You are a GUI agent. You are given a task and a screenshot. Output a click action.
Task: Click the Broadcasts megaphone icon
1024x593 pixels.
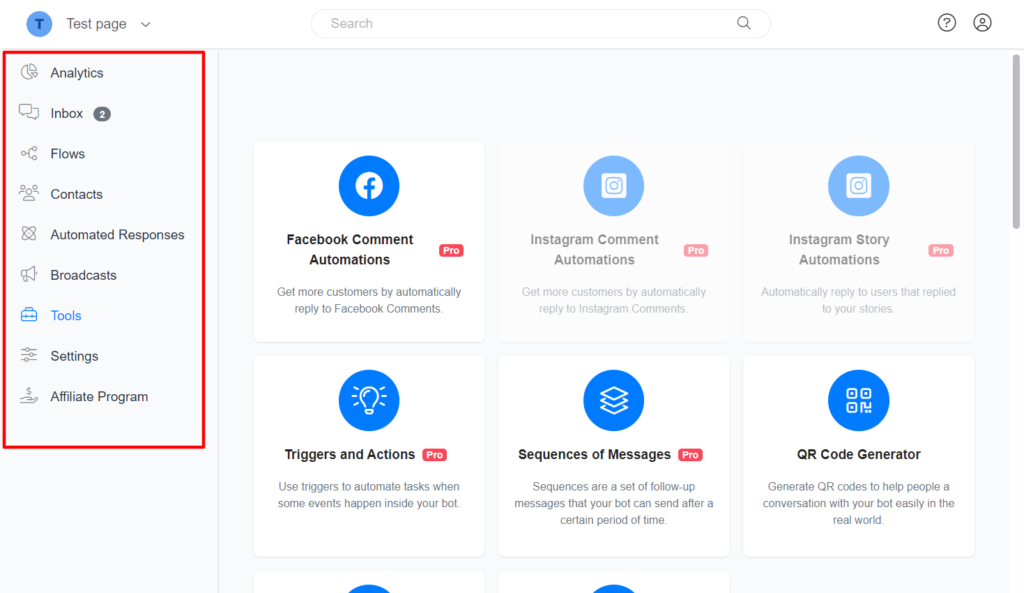[x=29, y=274]
